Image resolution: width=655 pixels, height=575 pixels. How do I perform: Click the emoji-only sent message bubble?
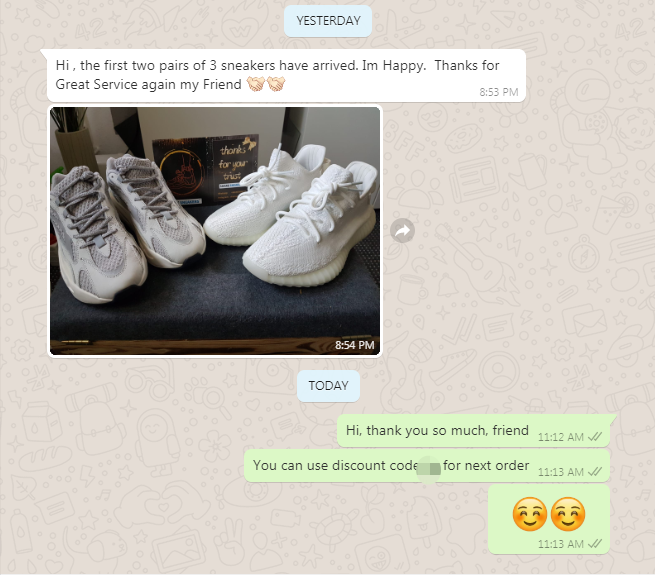click(549, 519)
